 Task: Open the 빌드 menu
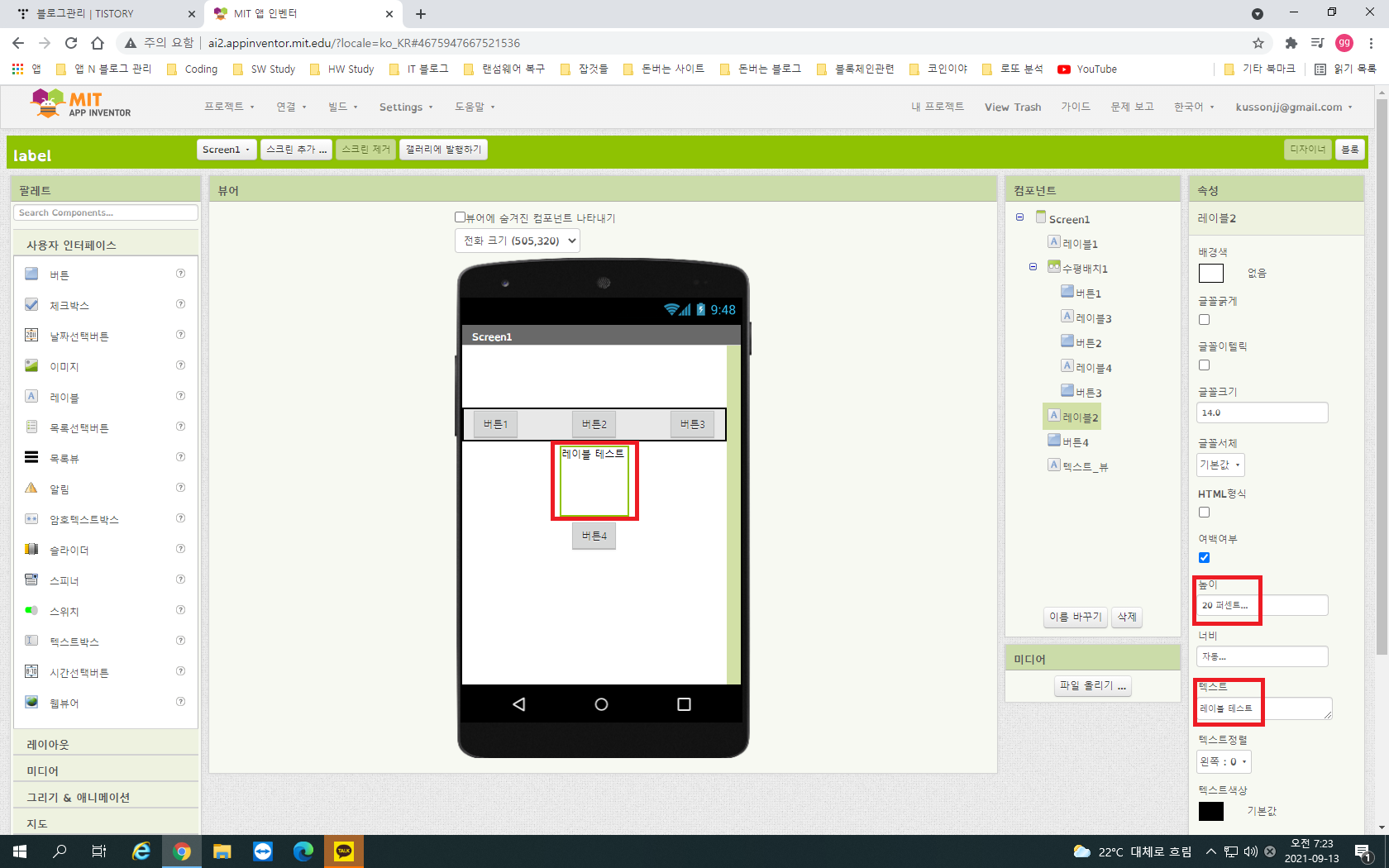342,107
